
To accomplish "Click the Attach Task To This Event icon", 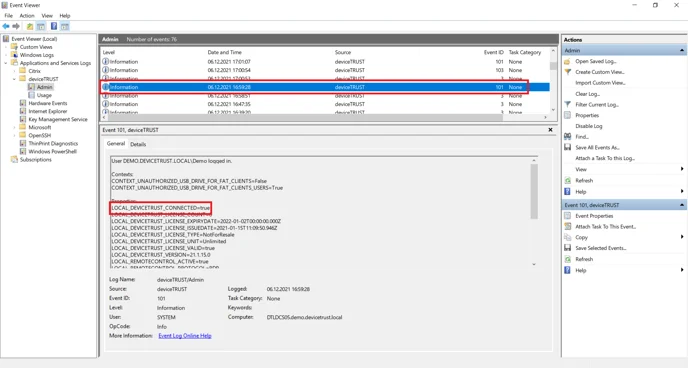I will point(567,226).
